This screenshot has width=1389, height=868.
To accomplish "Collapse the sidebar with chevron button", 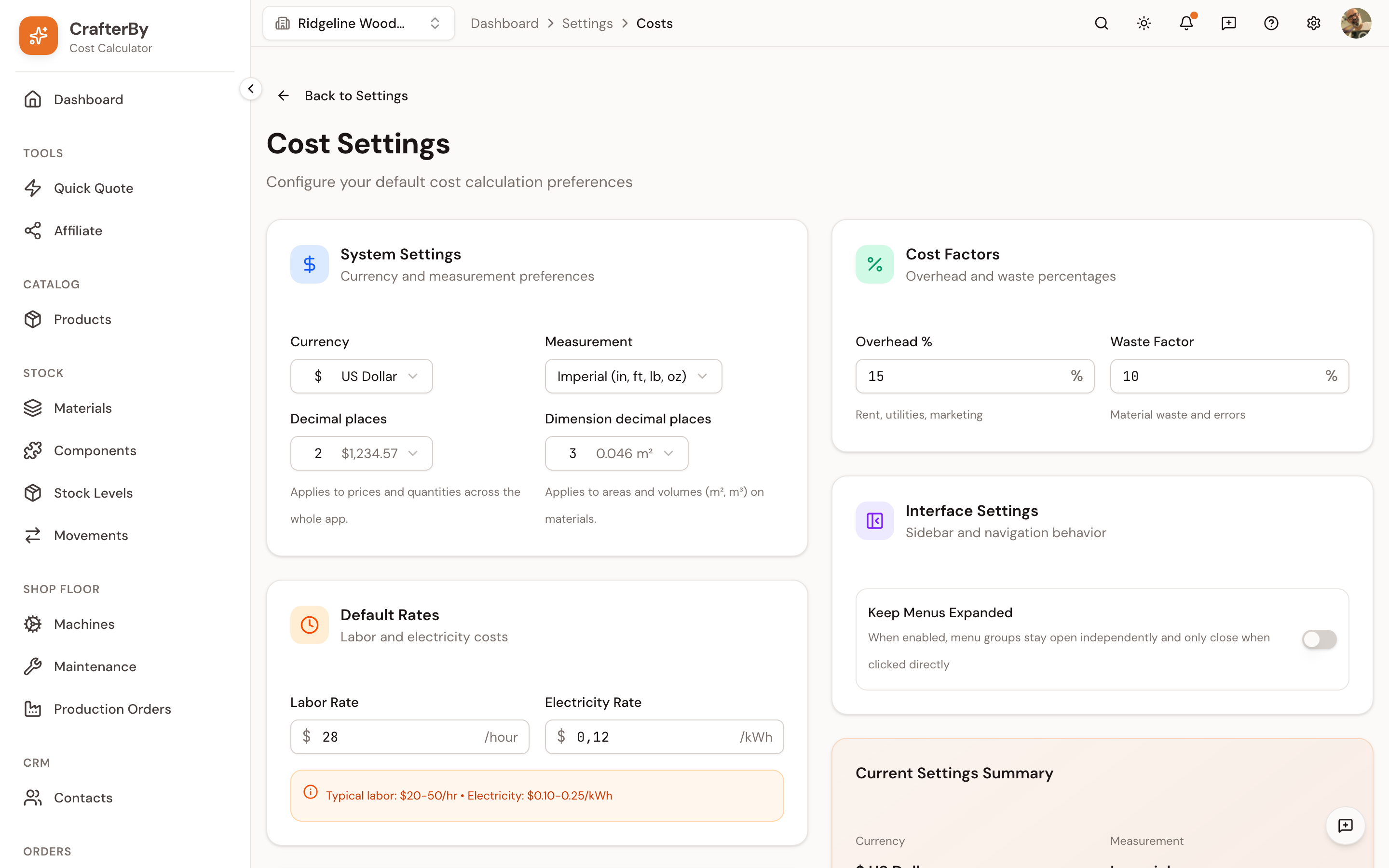I will tap(251, 89).
